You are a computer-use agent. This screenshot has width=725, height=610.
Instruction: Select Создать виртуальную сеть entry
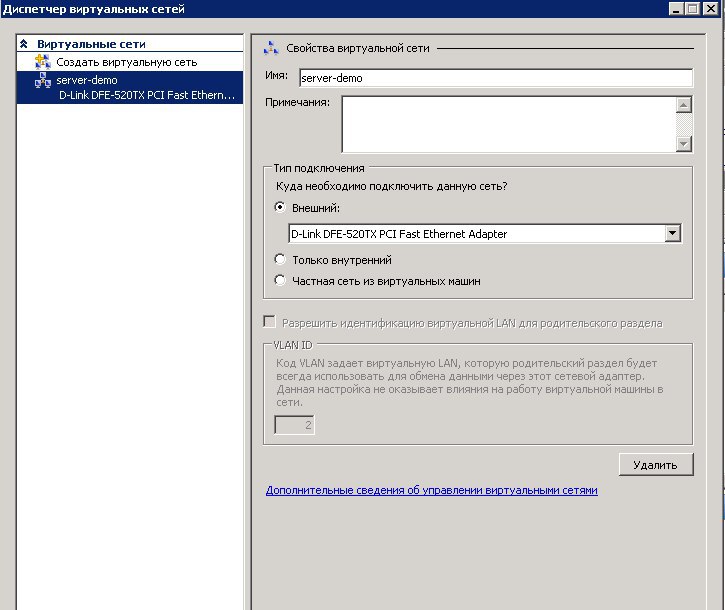[x=126, y=62]
